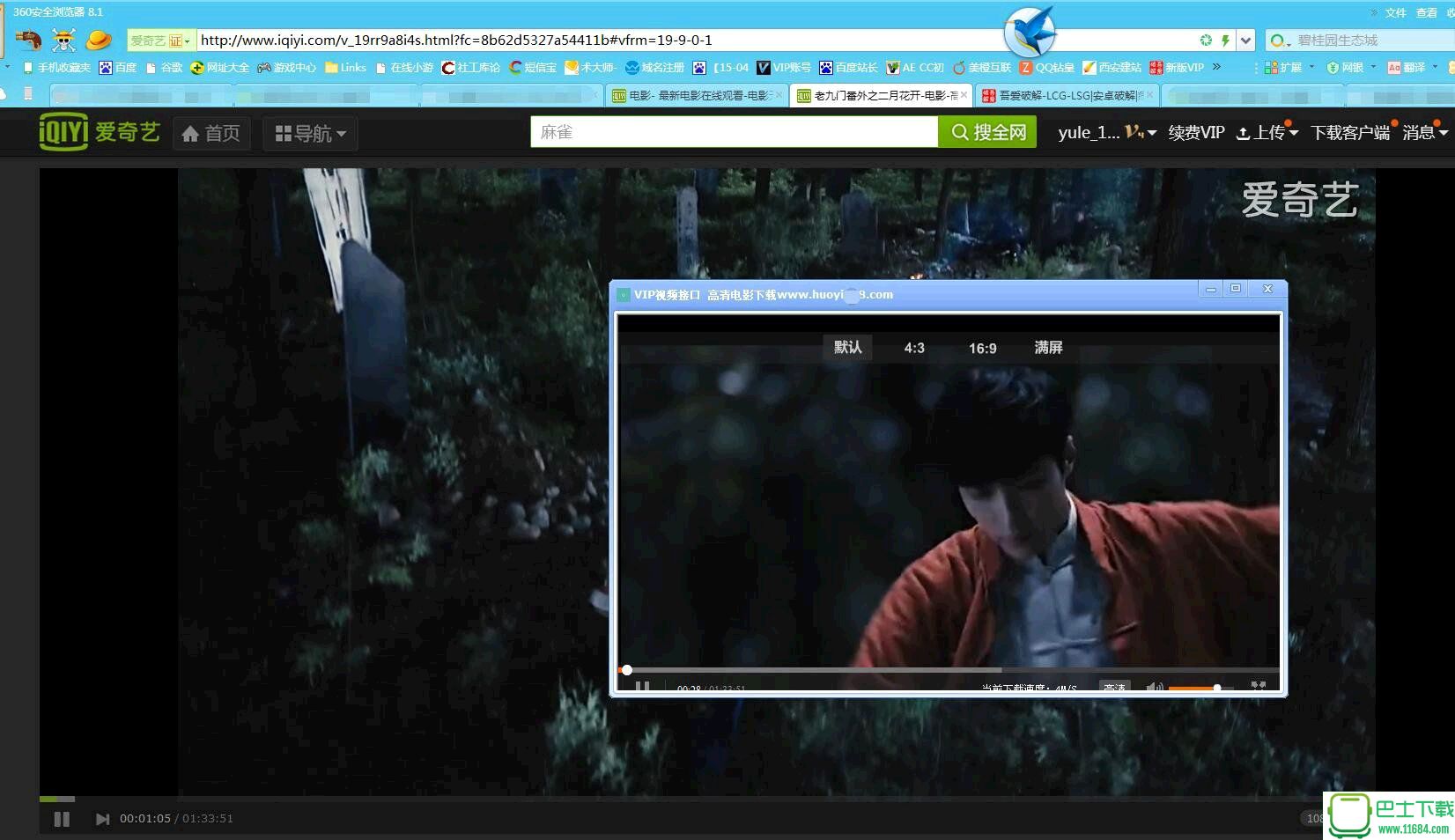1455x840 pixels.
Task: Open 网址大全 bookmark
Action: coord(219,68)
